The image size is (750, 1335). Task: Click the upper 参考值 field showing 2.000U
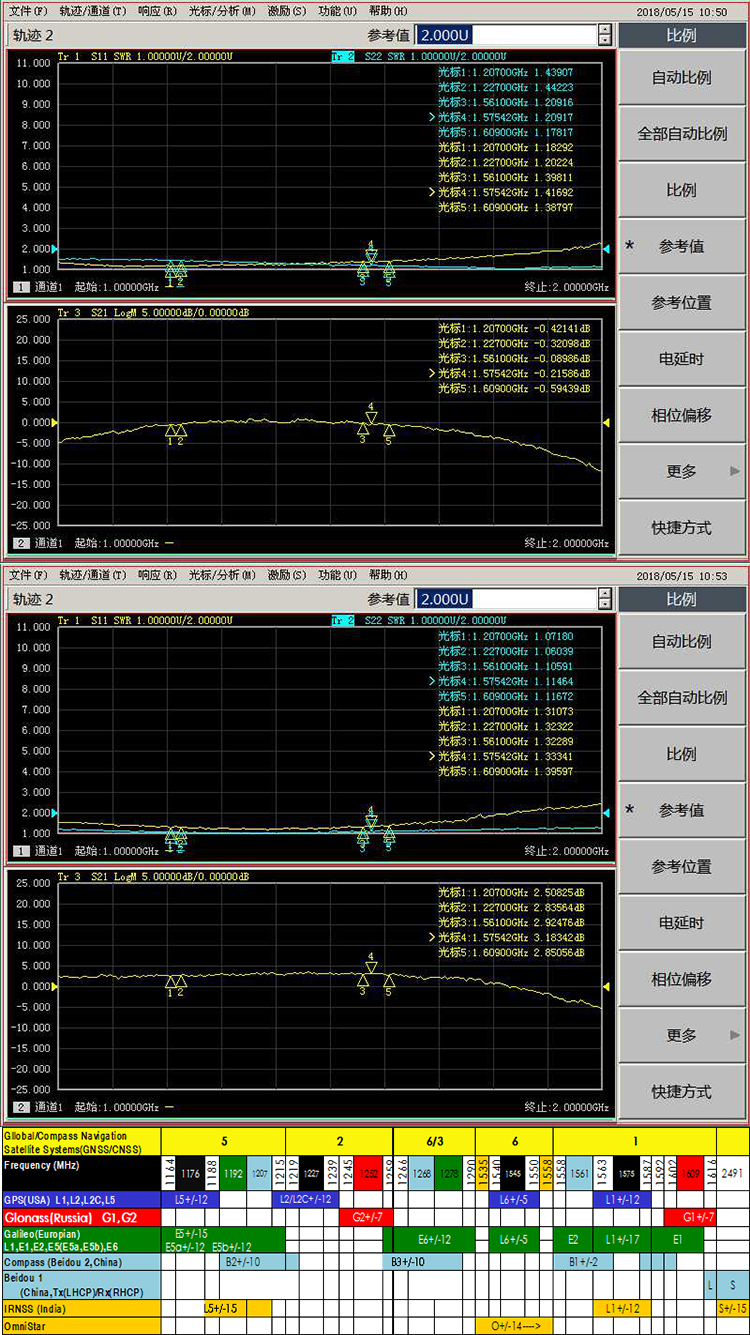pyautogui.click(x=505, y=35)
